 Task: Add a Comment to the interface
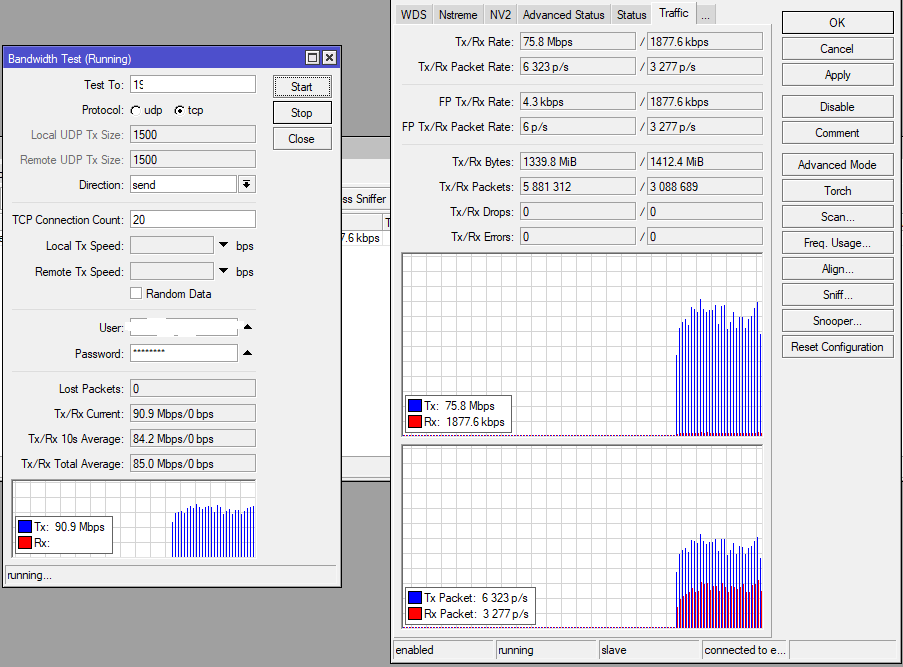[x=837, y=133]
